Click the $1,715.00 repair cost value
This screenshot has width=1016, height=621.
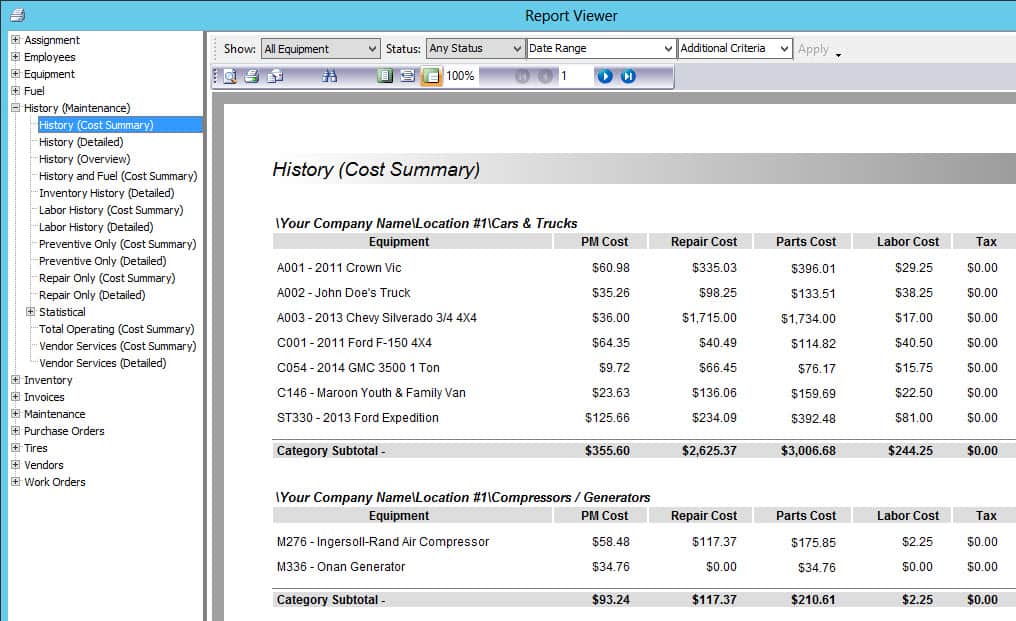[709, 318]
